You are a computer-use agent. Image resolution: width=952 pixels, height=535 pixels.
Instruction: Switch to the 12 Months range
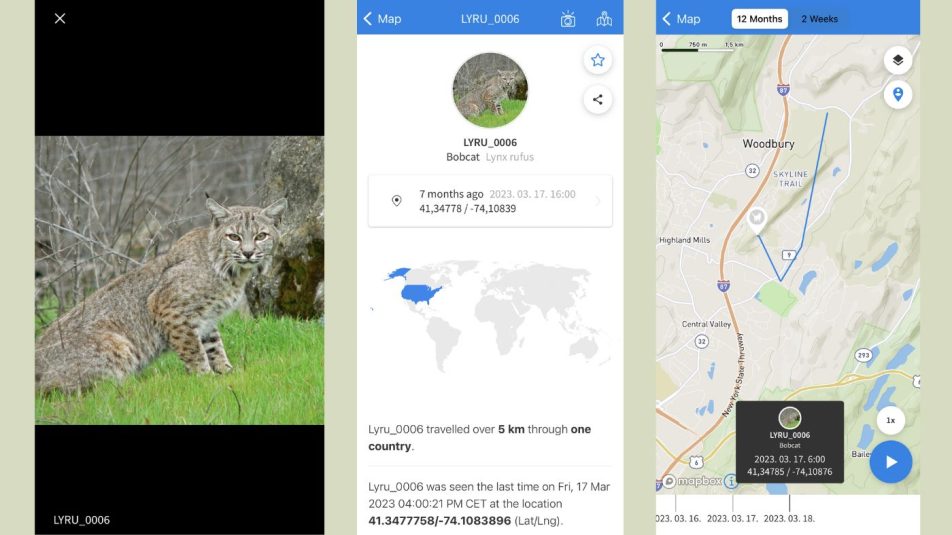coord(759,19)
